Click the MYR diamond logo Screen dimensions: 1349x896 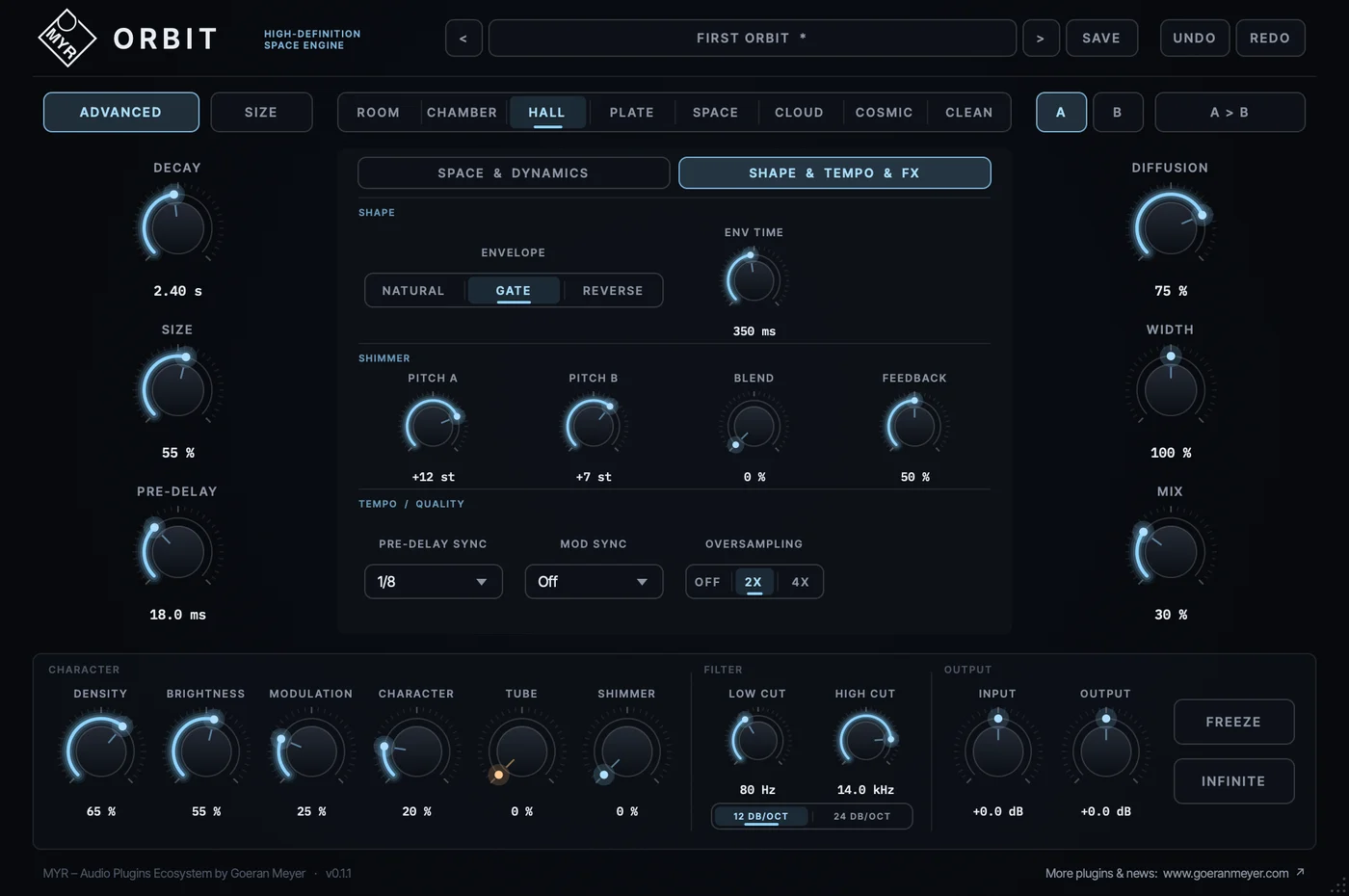(x=66, y=39)
